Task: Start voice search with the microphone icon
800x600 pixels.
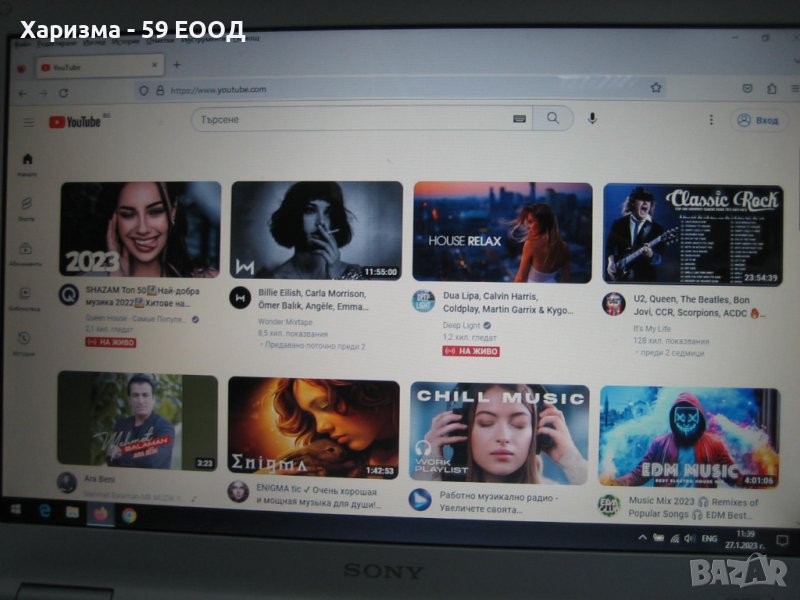Action: click(592, 118)
